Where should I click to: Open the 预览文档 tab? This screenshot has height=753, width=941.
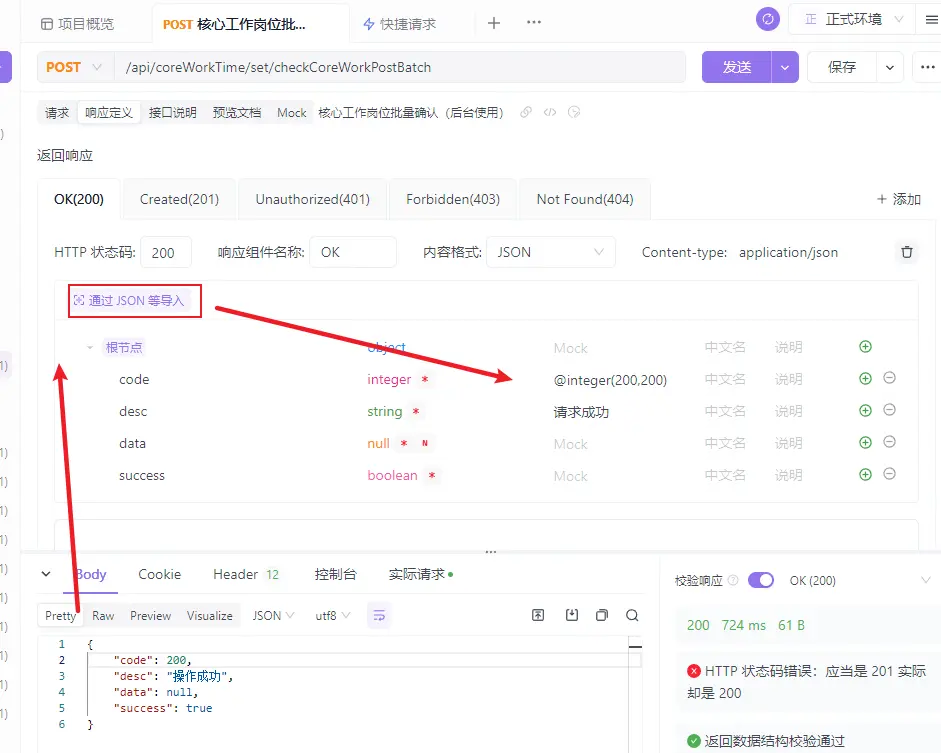point(237,113)
